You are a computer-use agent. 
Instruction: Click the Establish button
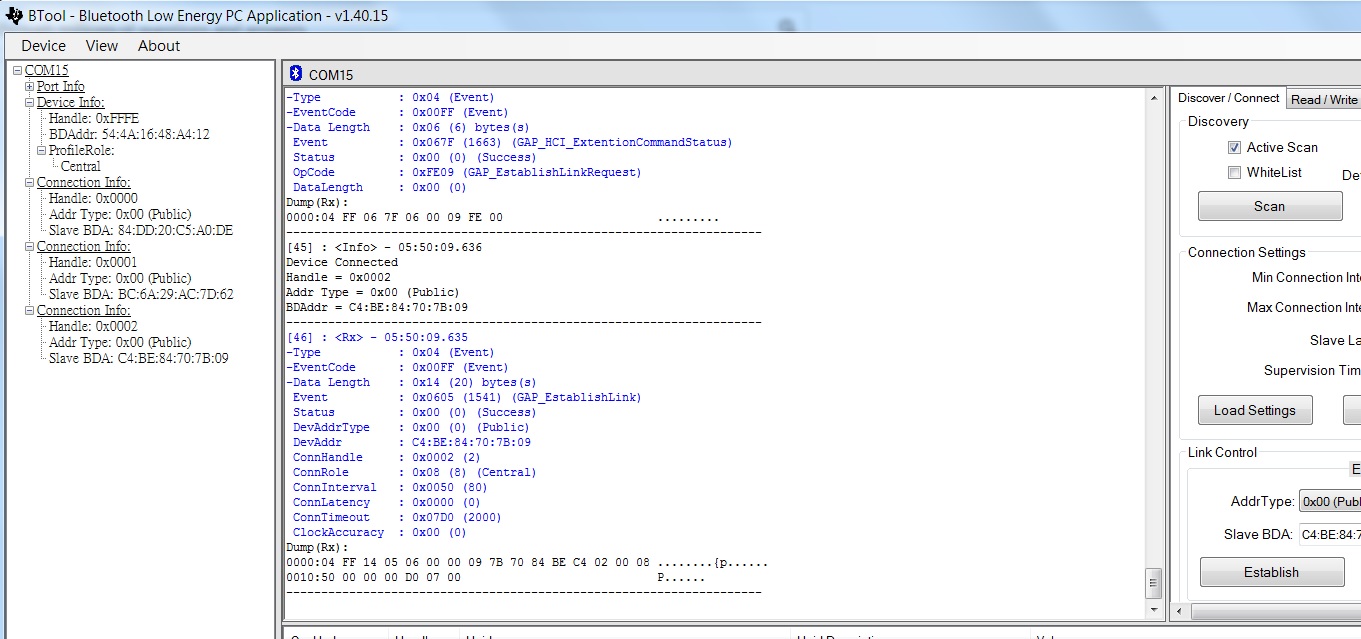pos(1272,572)
